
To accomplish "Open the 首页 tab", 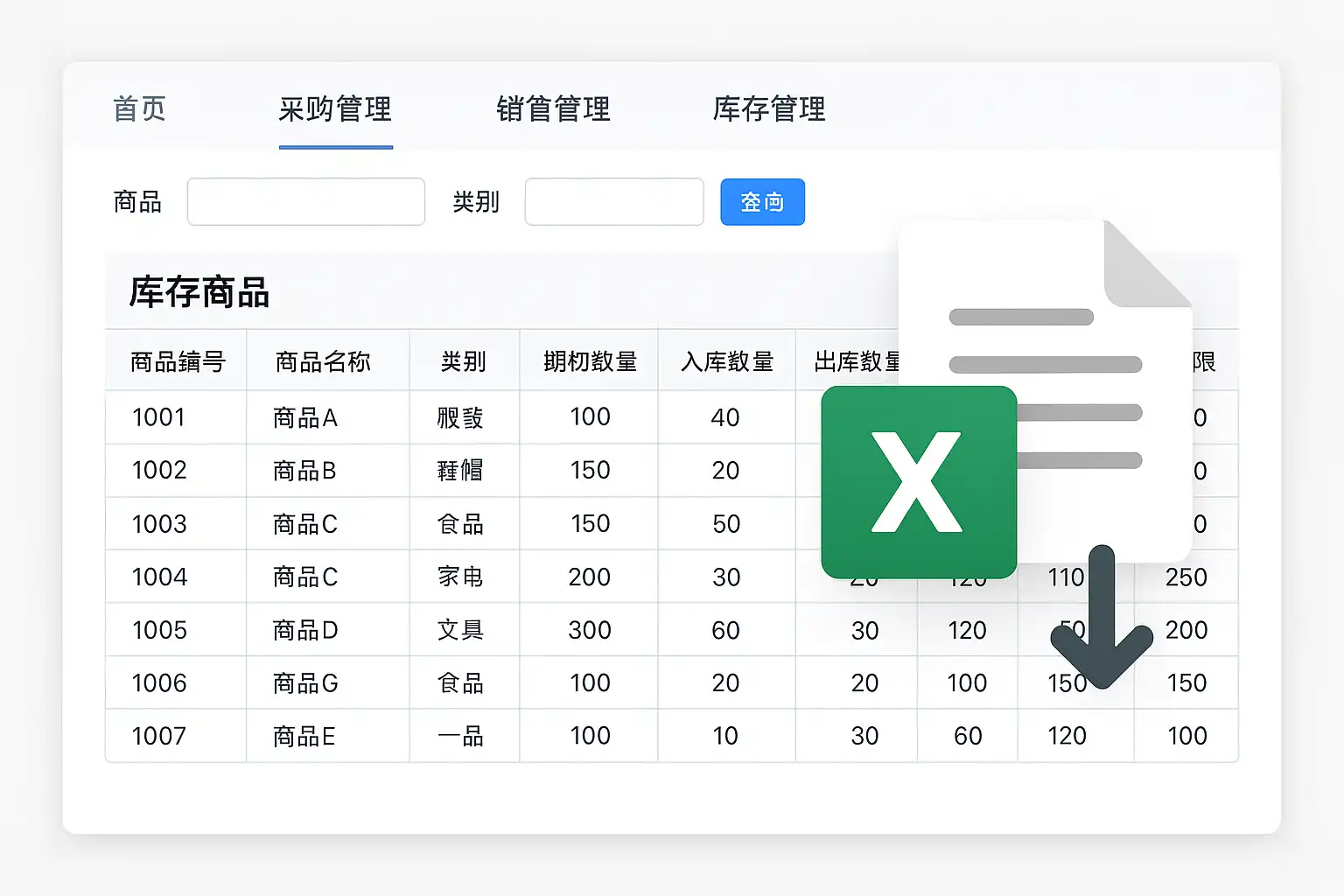I will [139, 109].
